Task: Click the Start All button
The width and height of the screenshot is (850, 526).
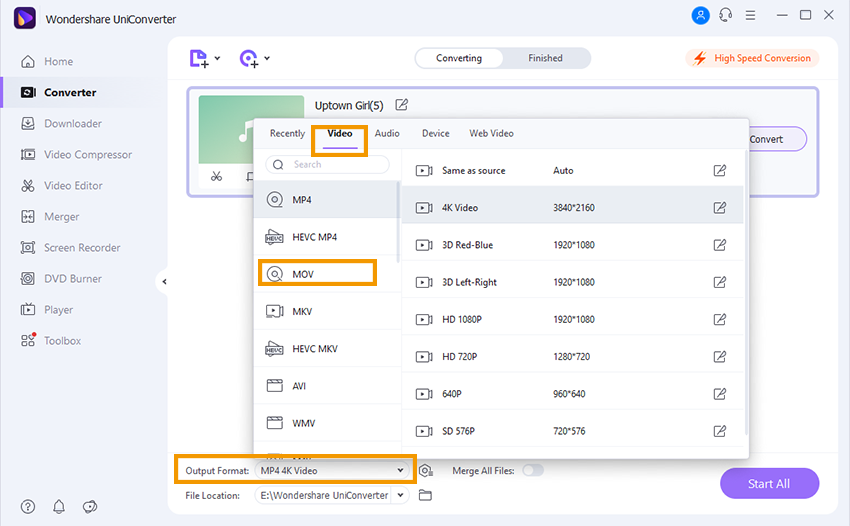Action: coord(769,483)
